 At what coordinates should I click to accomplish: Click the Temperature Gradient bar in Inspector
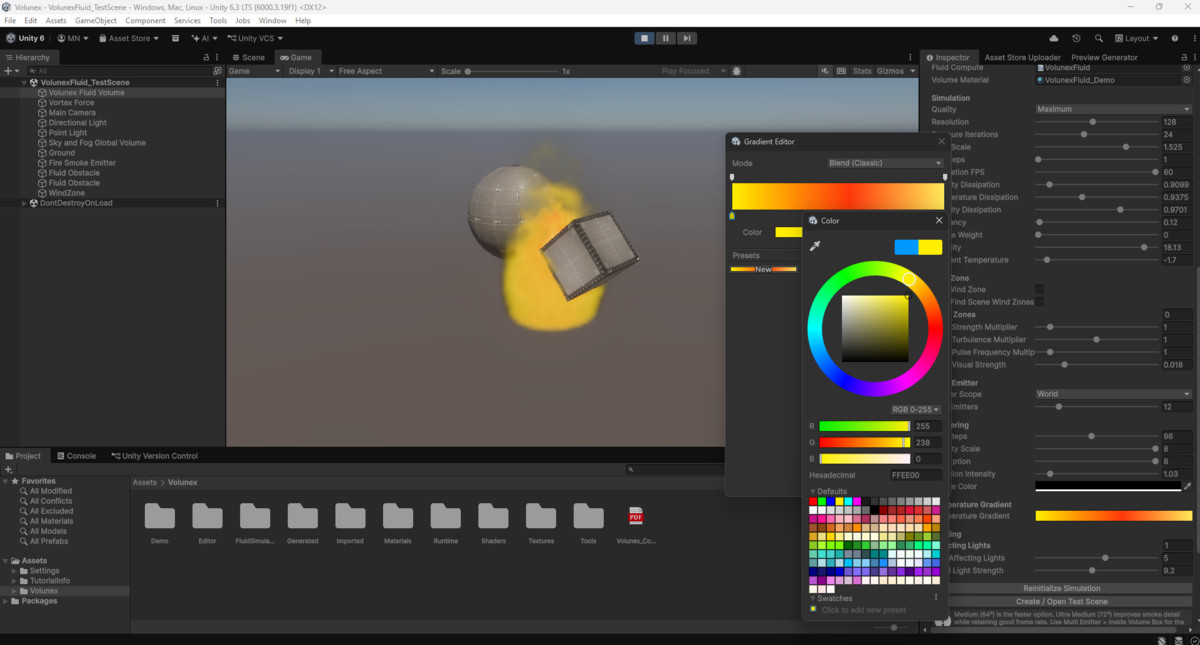pyautogui.click(x=1113, y=516)
